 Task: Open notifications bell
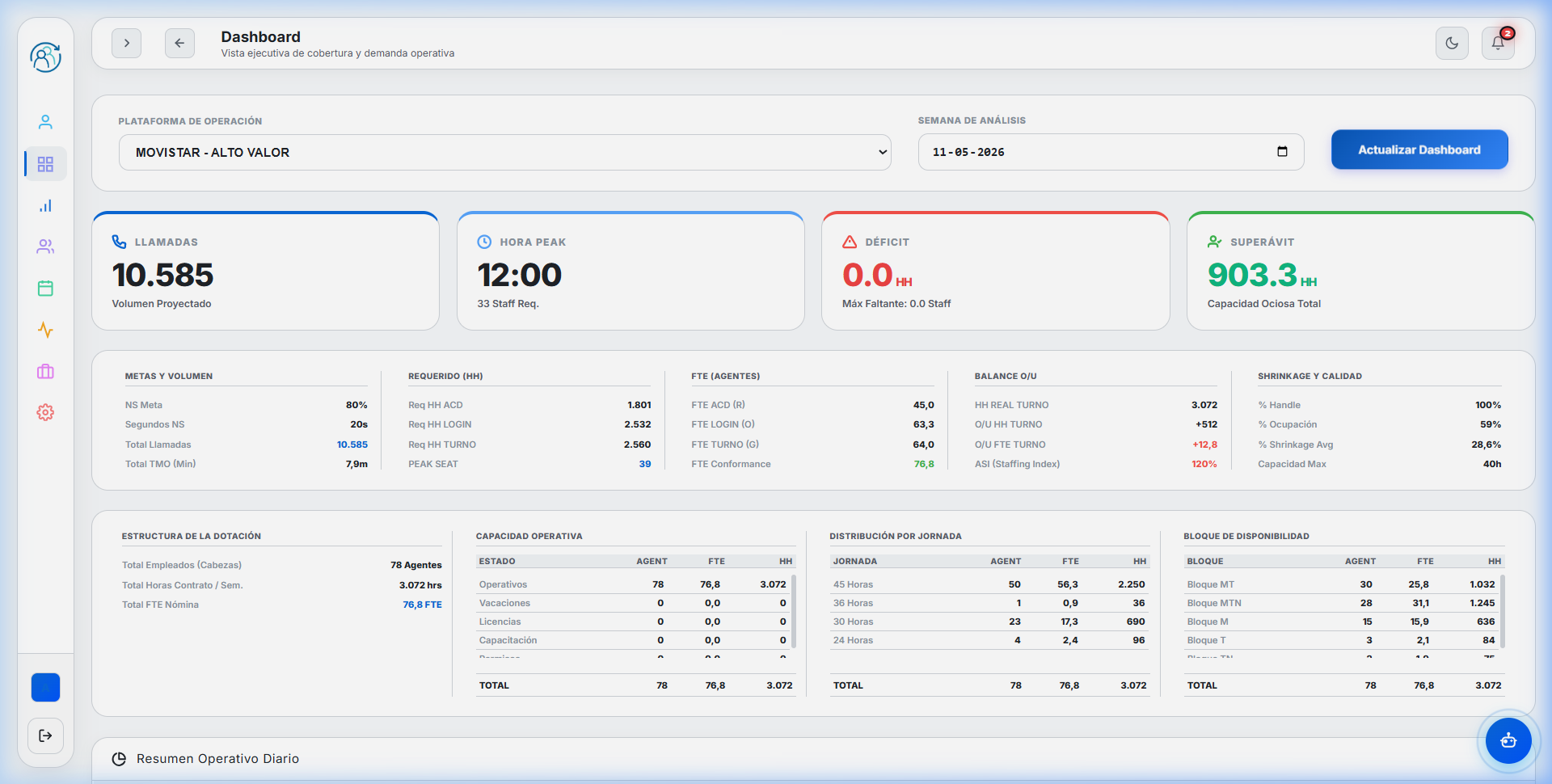point(1498,44)
